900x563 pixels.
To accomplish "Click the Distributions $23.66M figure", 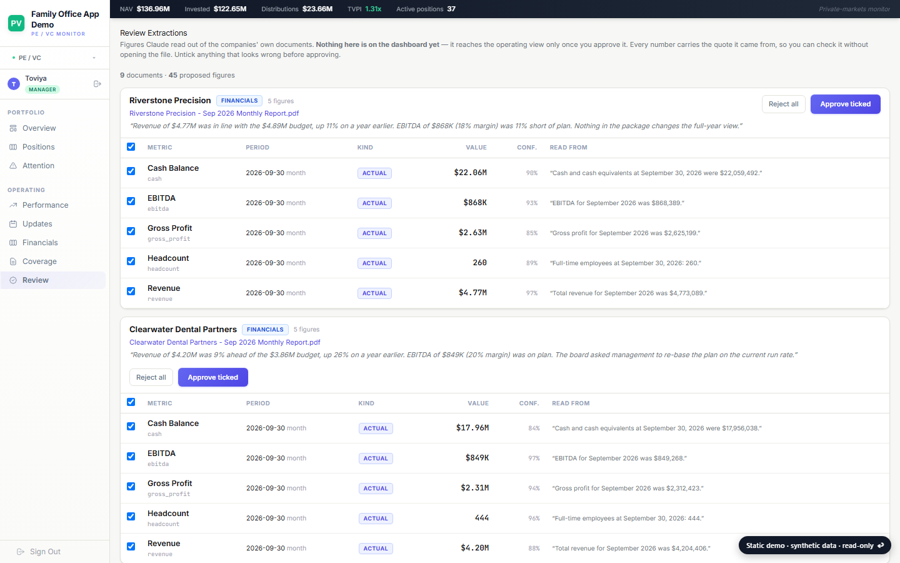I will [x=297, y=9].
